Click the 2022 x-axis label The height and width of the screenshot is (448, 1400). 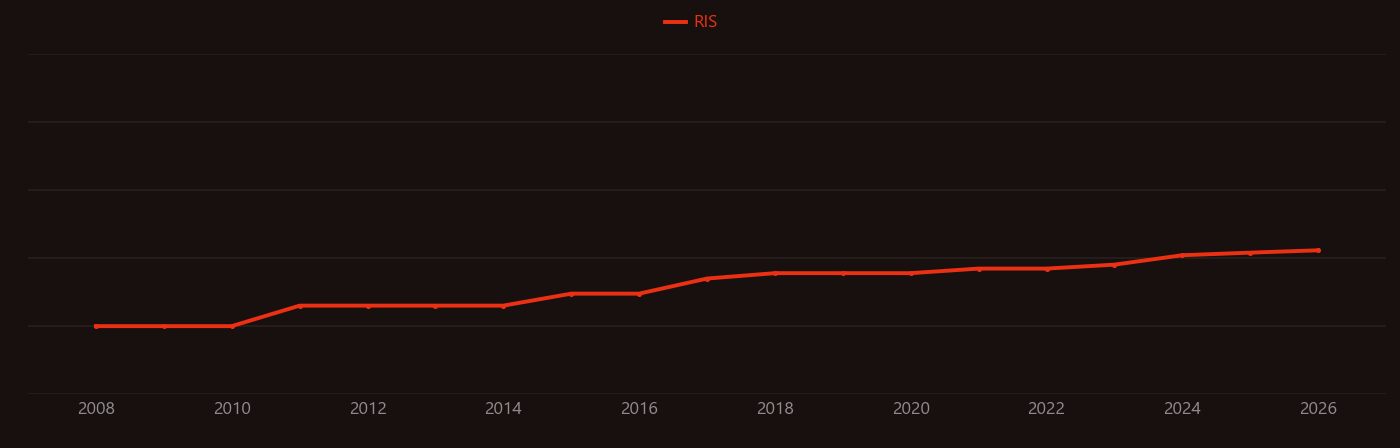[x=1046, y=409]
